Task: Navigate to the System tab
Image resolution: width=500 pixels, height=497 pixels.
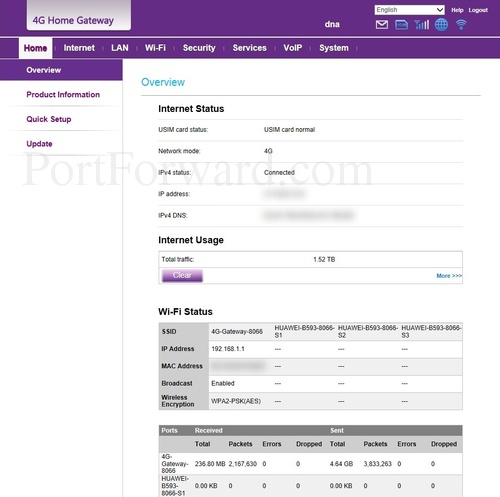Action: click(x=334, y=48)
